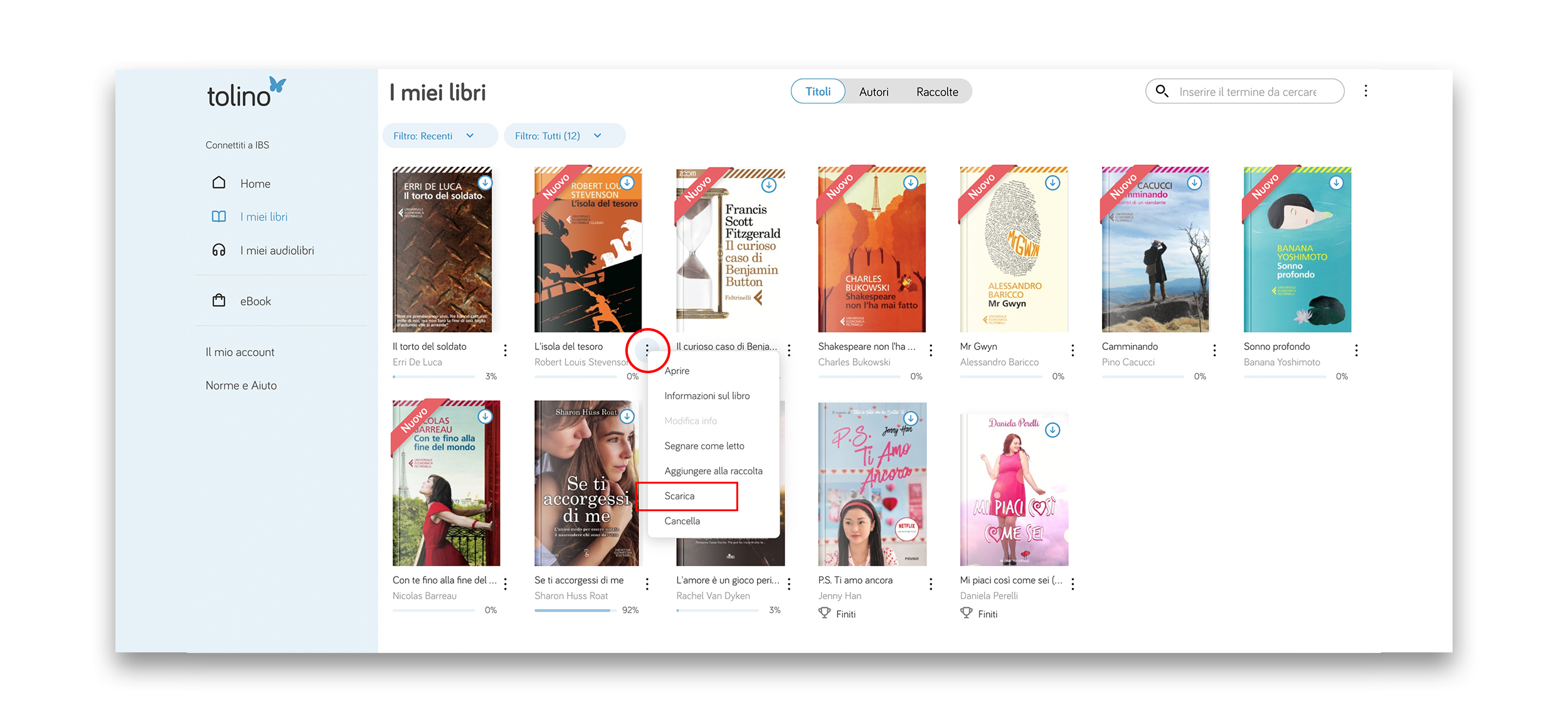
Task: Open the Home icon in sidebar
Action: click(219, 183)
